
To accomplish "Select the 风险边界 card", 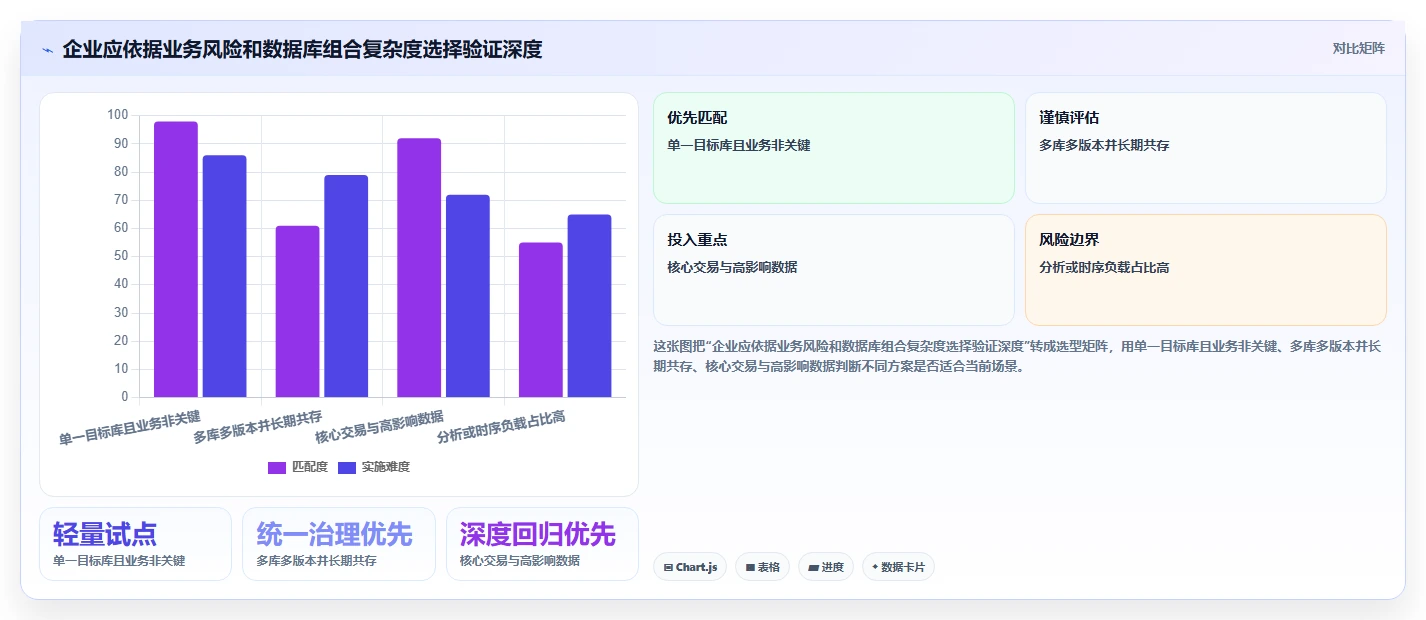I will [x=1206, y=270].
